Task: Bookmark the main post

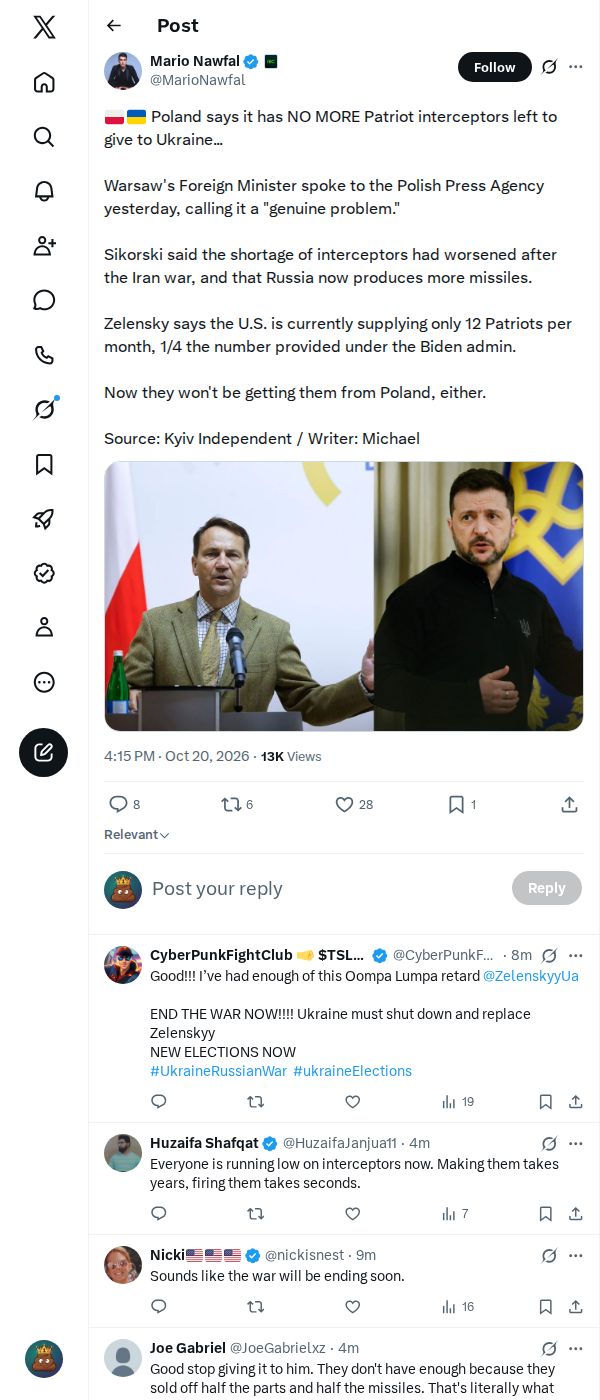Action: coord(461,804)
